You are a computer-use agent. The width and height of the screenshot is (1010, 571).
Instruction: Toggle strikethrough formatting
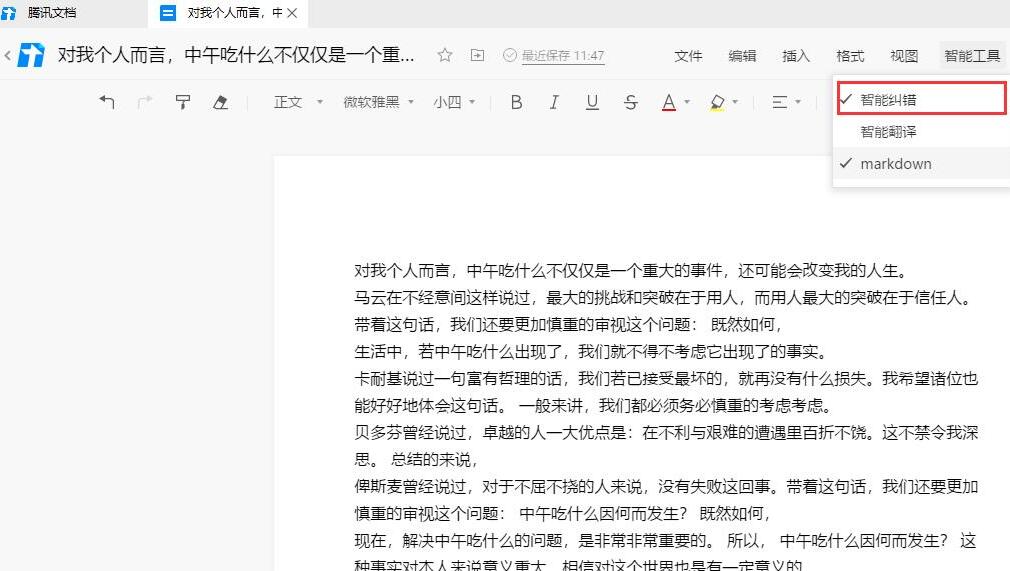[631, 102]
